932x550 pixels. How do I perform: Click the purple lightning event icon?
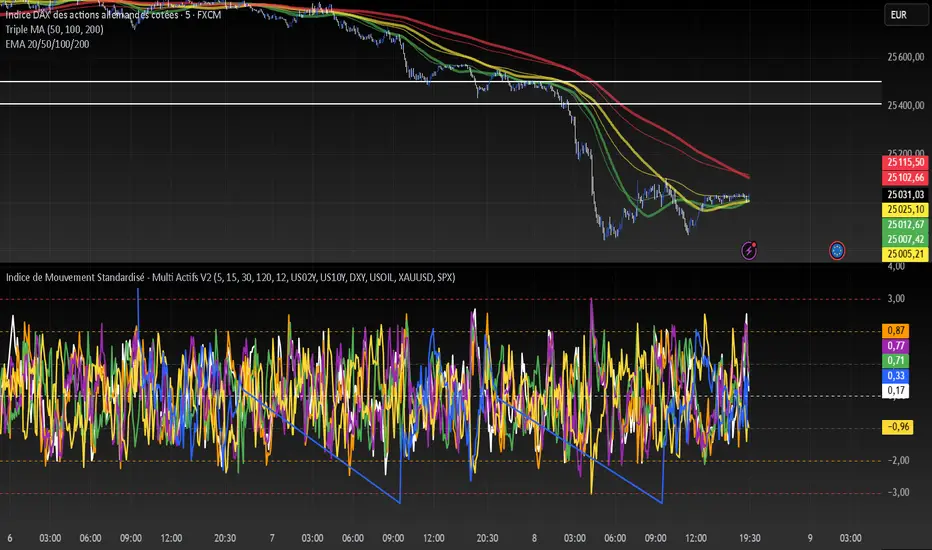click(x=749, y=250)
